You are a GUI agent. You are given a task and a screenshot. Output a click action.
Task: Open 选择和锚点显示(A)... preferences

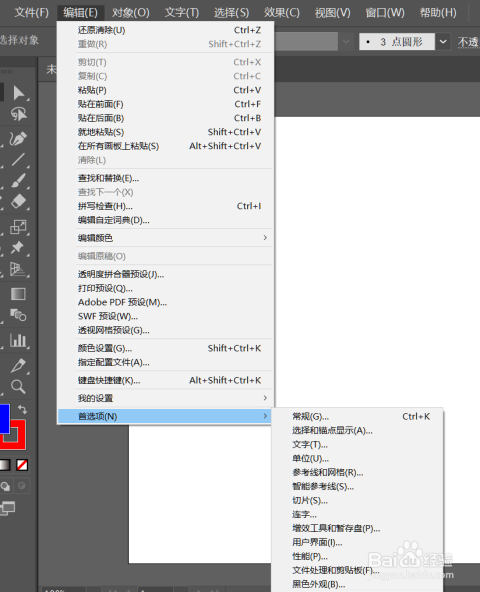pos(357,430)
